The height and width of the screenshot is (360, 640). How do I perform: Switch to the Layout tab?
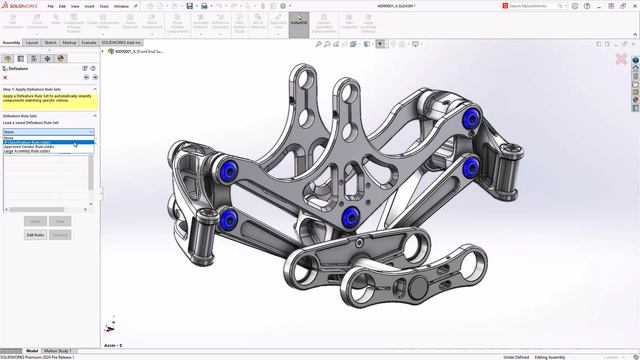[x=32, y=42]
